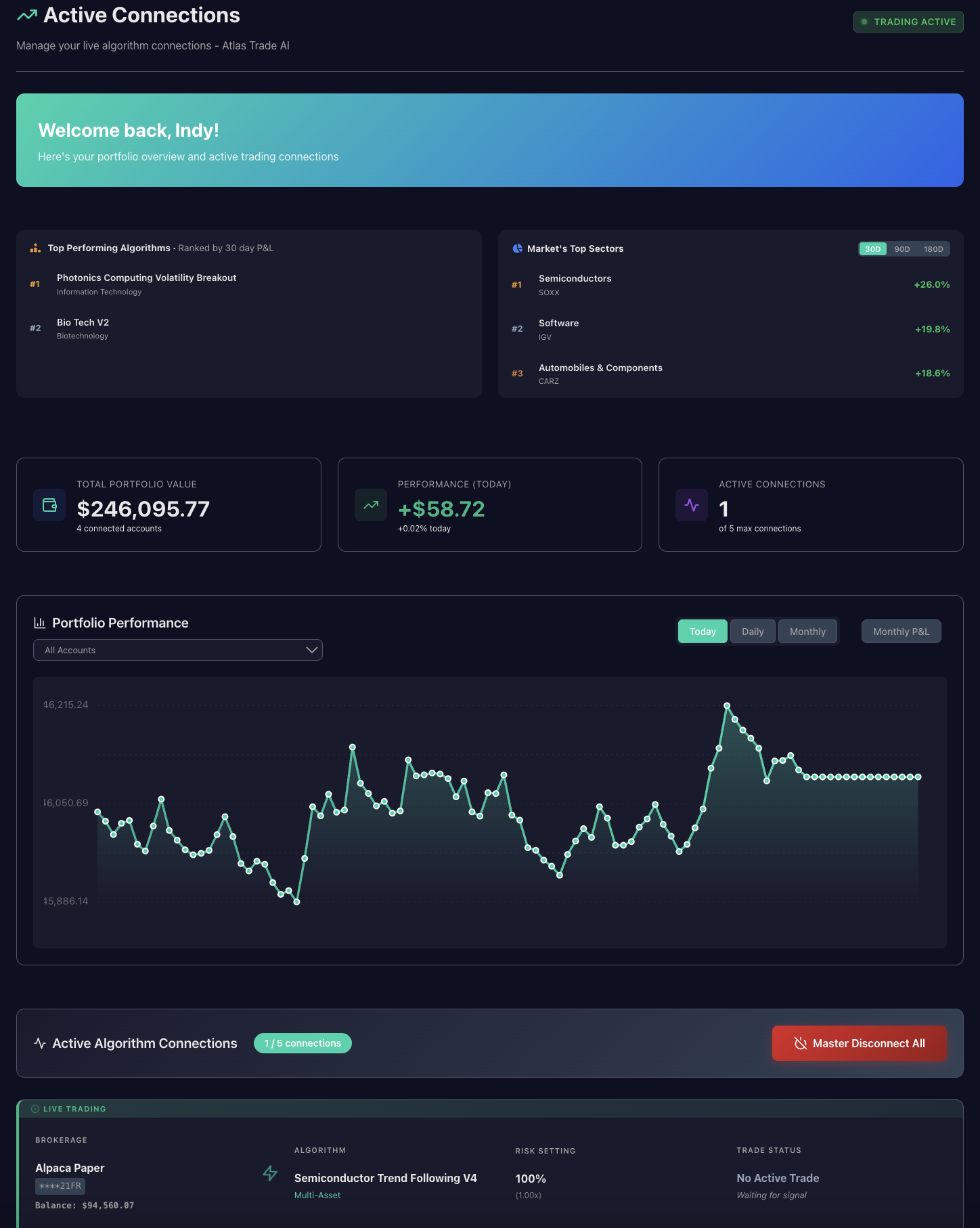The width and height of the screenshot is (980, 1228).
Task: Click the peak data point on performance chart
Action: (x=727, y=705)
